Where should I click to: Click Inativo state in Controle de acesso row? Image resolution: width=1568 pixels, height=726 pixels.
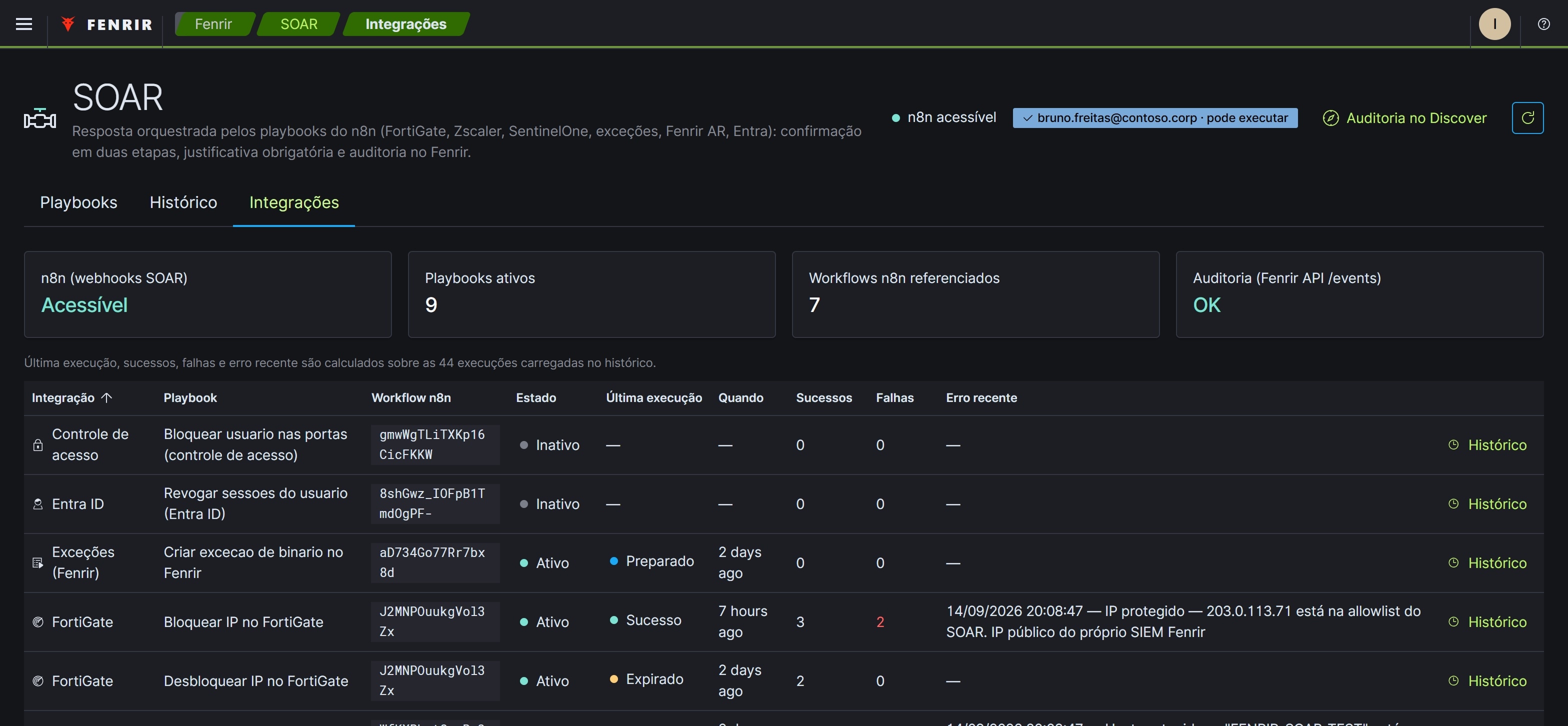549,445
